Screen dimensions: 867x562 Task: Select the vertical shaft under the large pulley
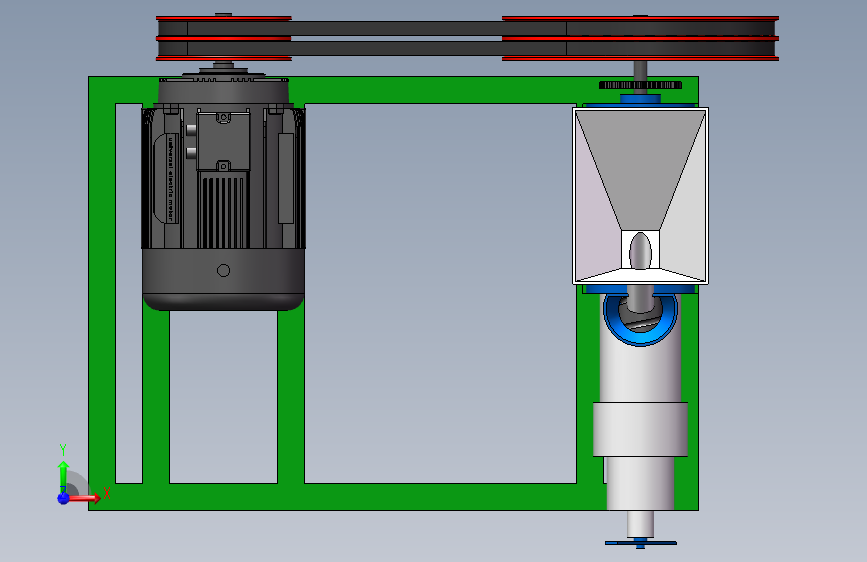point(640,71)
